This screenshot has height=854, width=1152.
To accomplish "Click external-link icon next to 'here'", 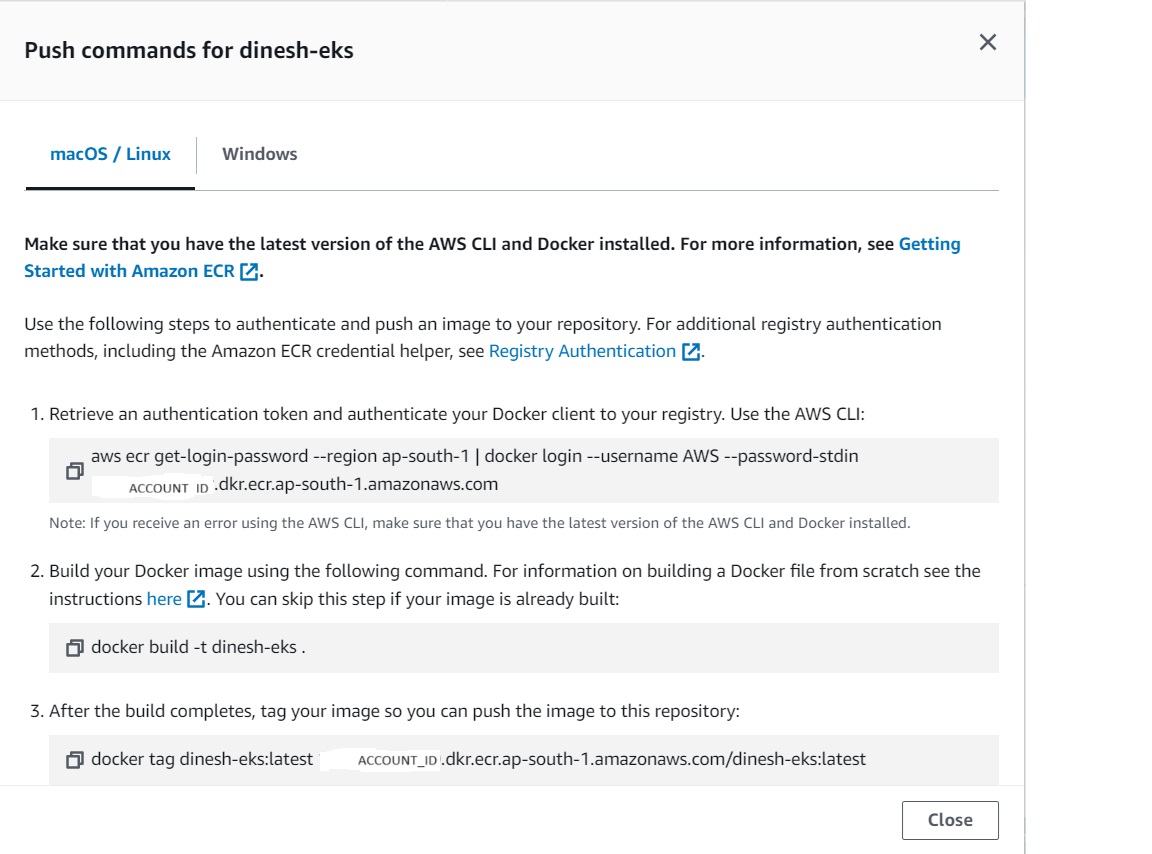I will (196, 600).
